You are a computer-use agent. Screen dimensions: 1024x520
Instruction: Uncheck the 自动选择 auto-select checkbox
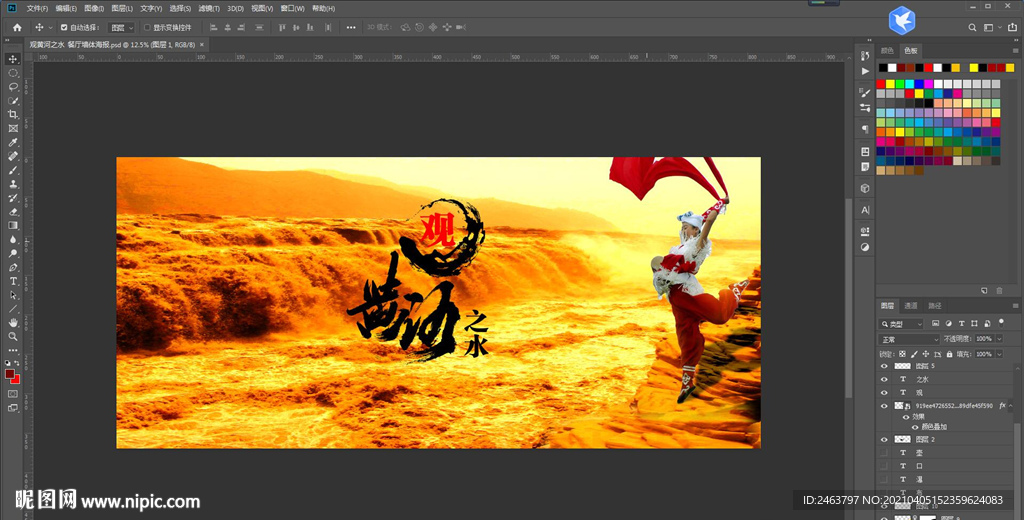click(65, 27)
